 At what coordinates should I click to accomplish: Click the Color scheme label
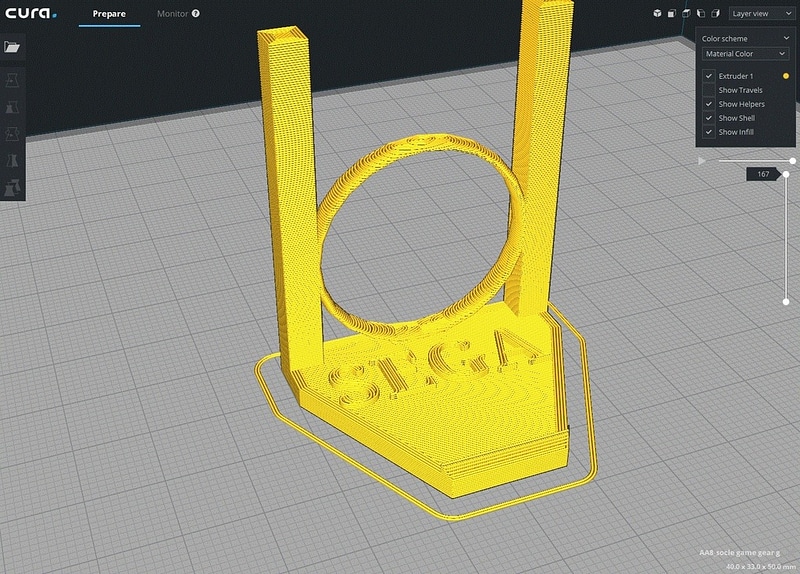coord(724,39)
